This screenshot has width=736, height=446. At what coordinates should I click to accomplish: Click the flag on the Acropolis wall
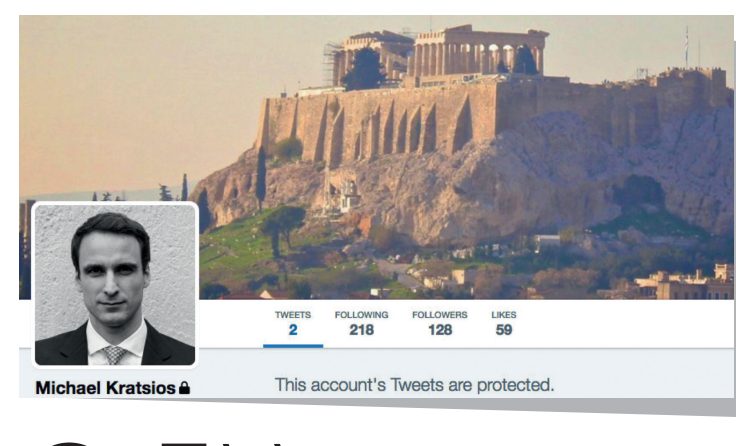[687, 40]
